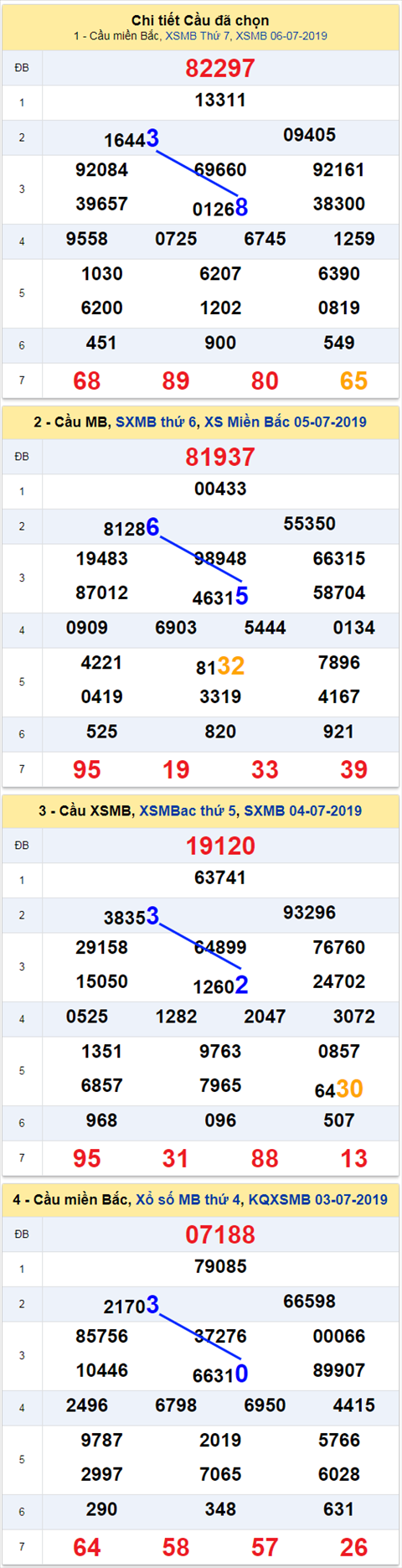This screenshot has height=1568, width=402.
Task: Click fourth prize number 3072
Action: point(354,1017)
